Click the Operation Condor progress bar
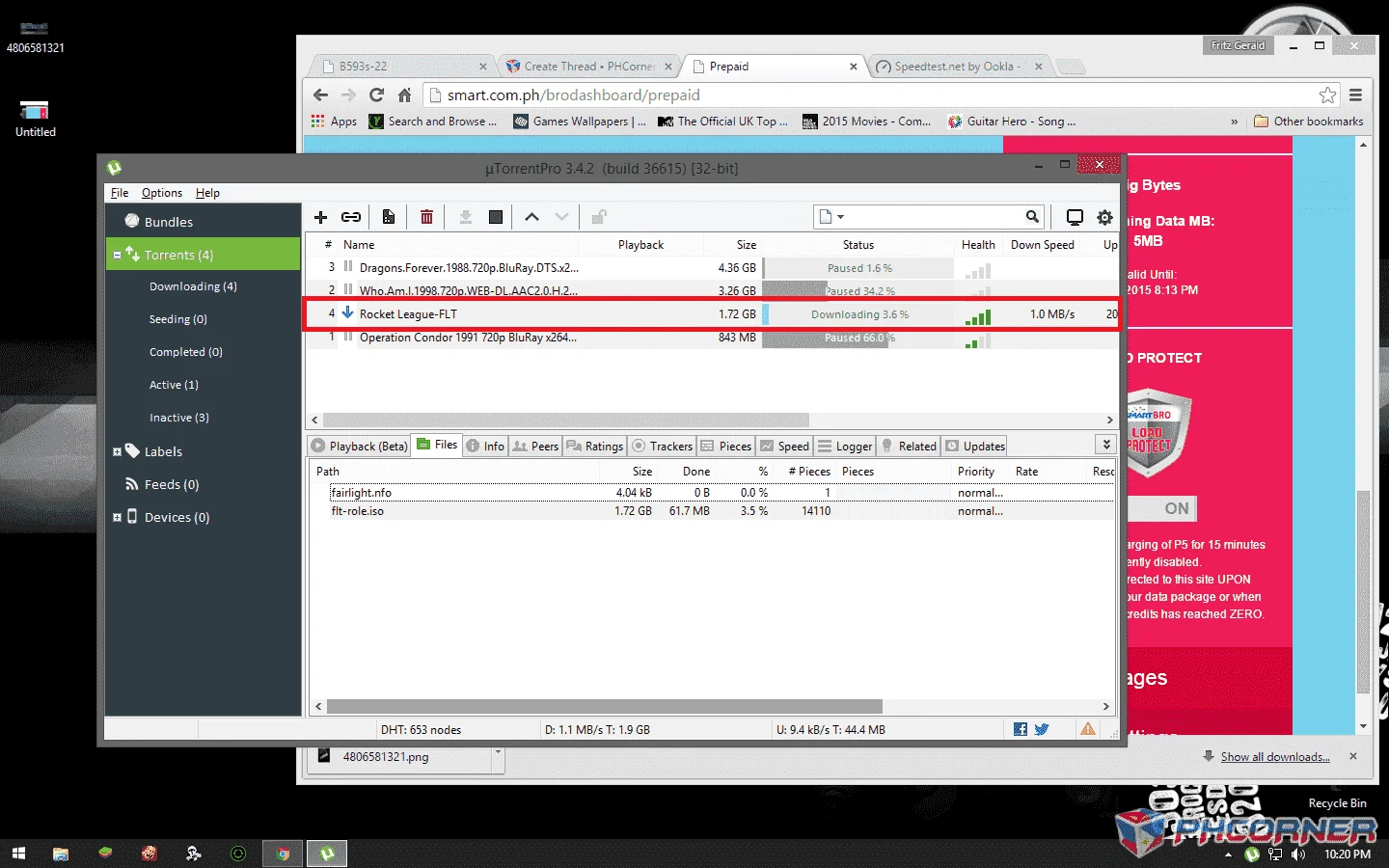The width and height of the screenshot is (1389, 868). click(858, 338)
